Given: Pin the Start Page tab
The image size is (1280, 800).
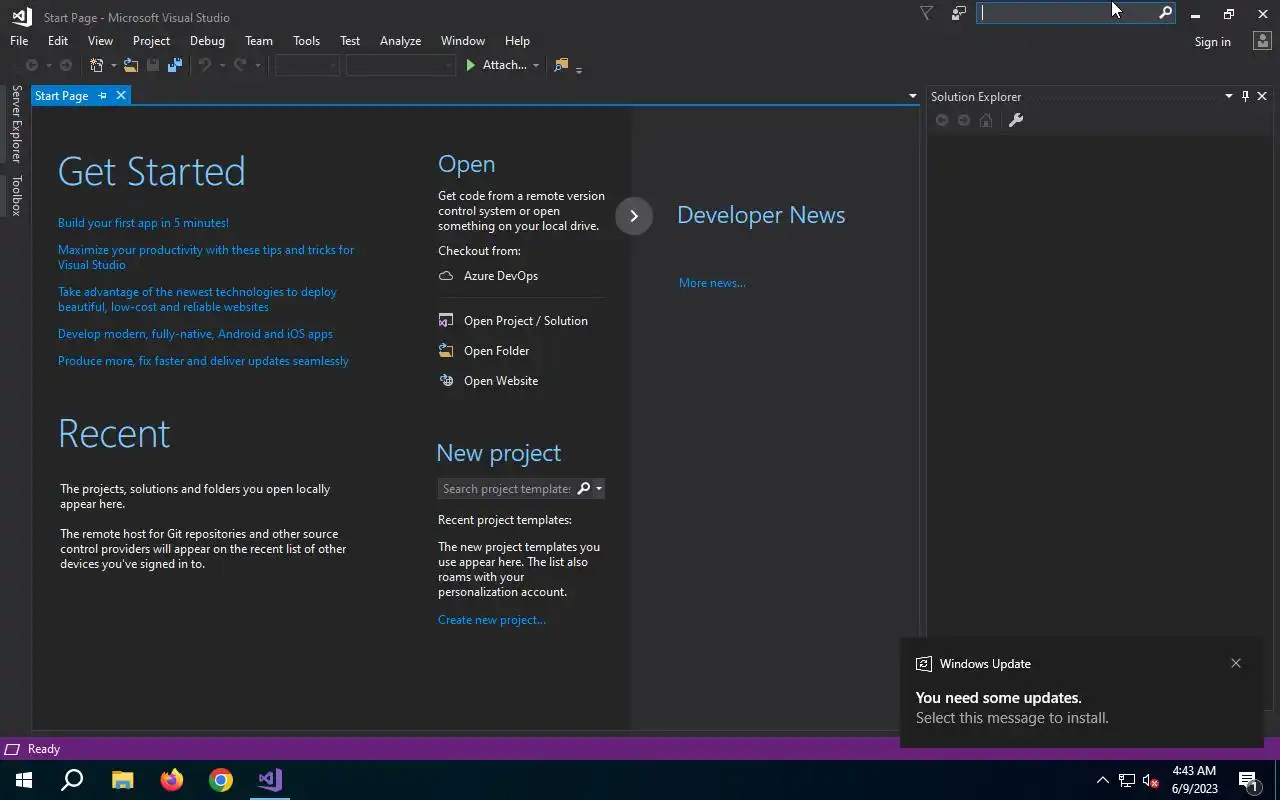Looking at the screenshot, I should [102, 96].
